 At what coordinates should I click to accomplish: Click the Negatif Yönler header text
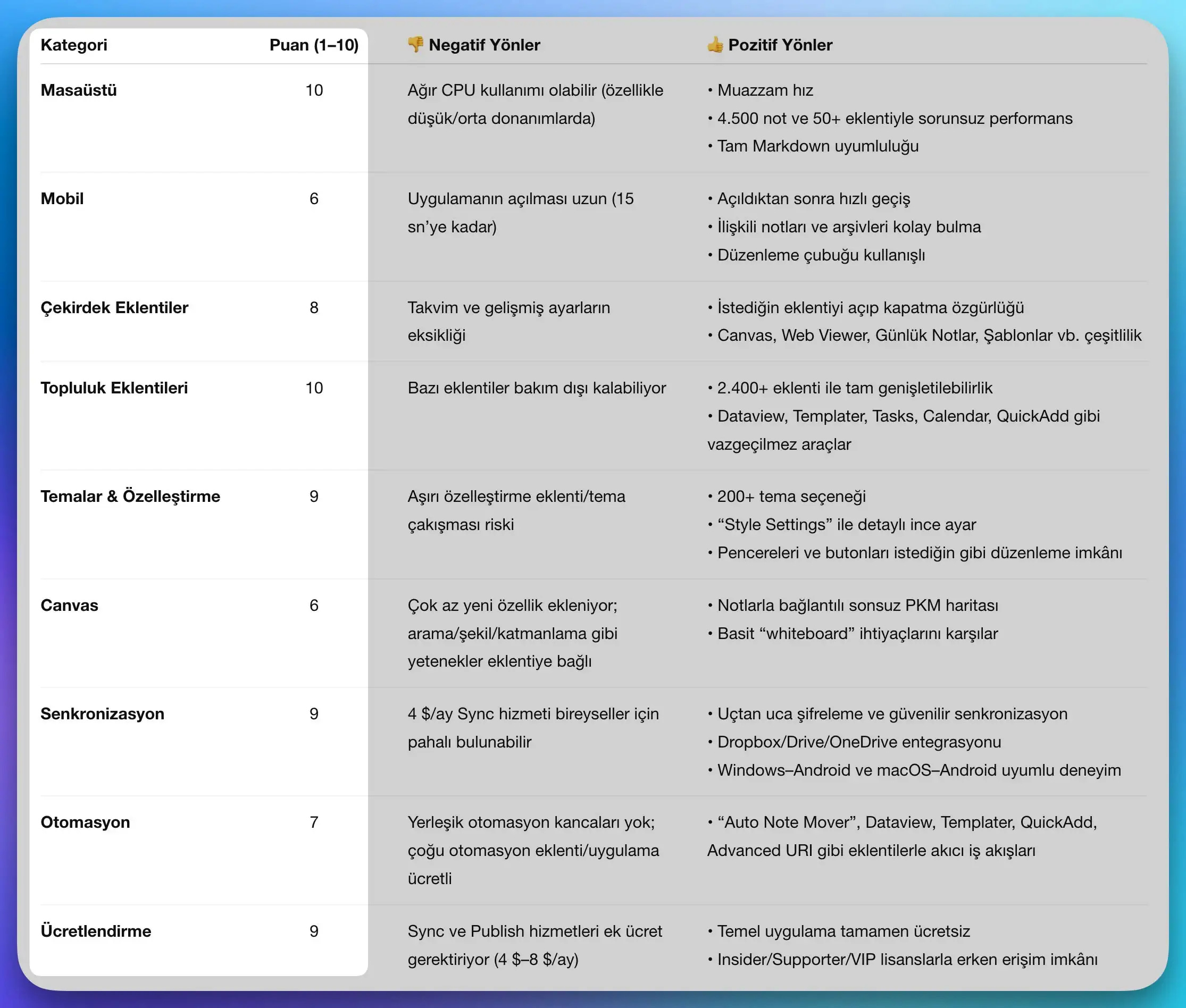click(484, 45)
